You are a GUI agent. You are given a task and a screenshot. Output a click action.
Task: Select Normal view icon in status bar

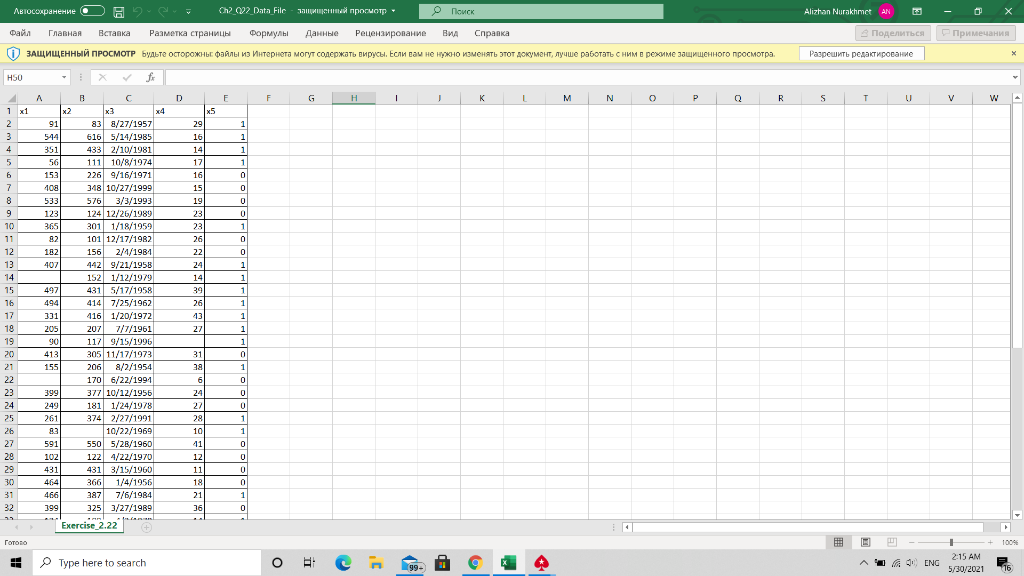point(839,542)
